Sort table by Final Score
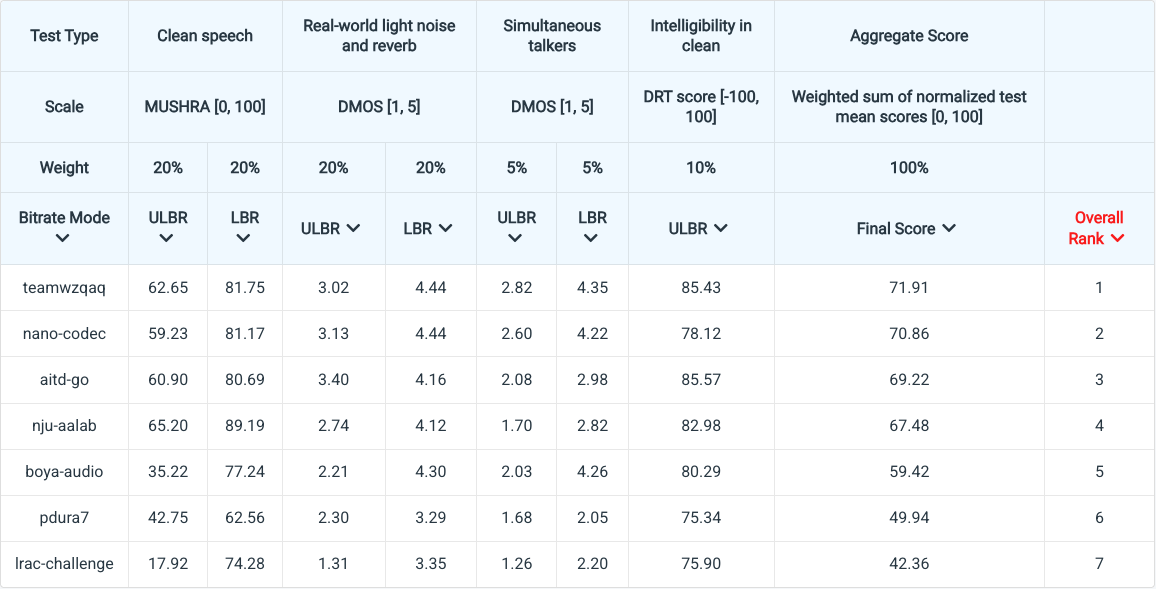 [948, 228]
